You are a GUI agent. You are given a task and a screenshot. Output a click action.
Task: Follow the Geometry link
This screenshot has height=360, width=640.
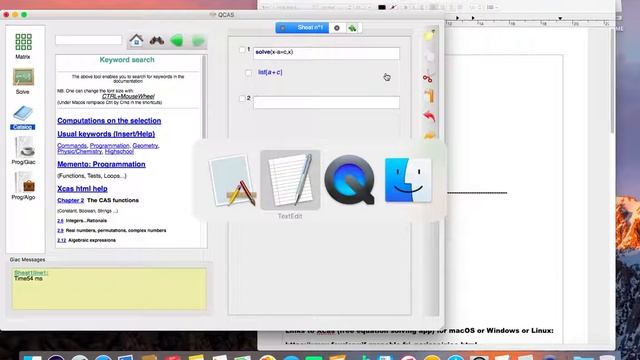point(145,146)
